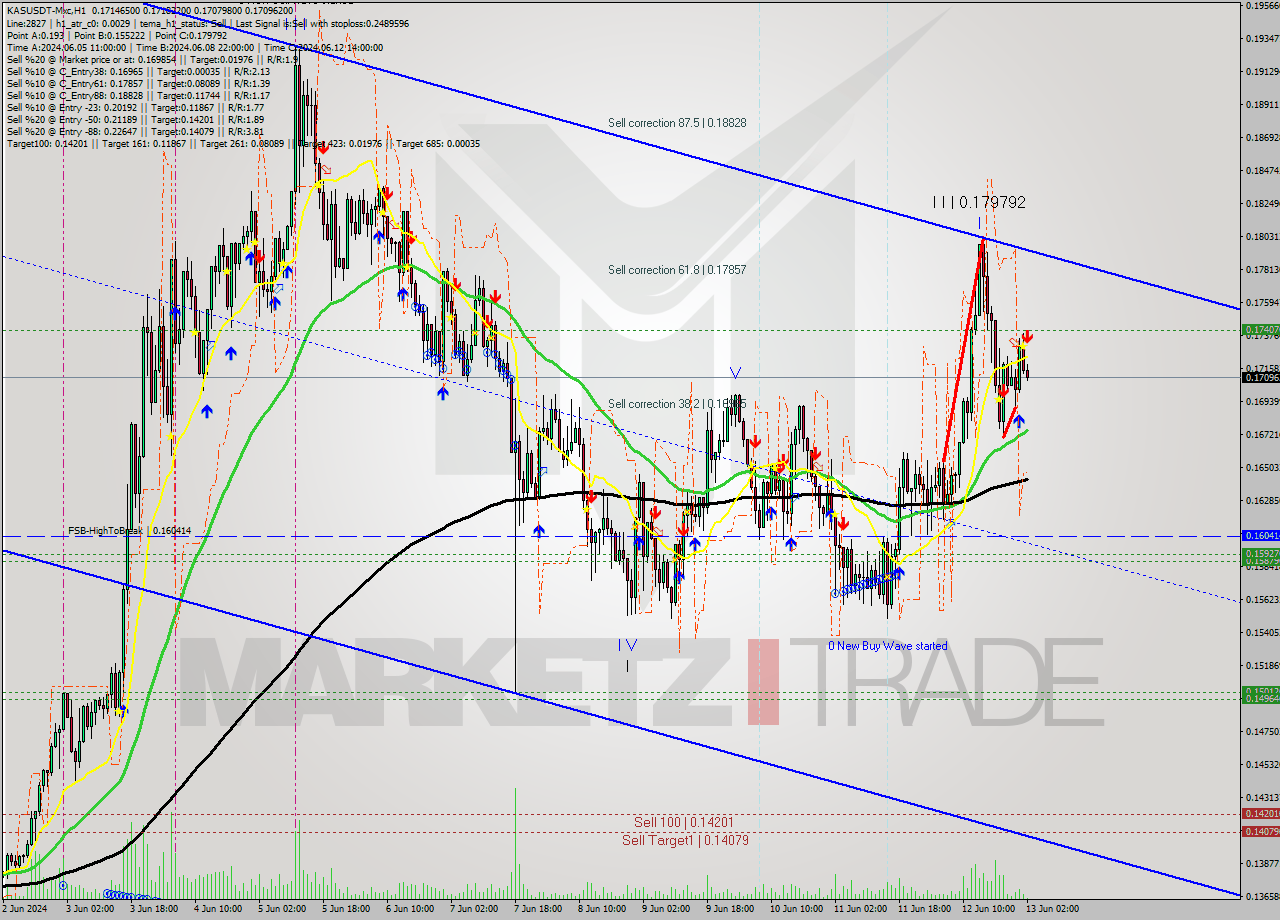Screen dimensions: 1280x920
Task: Click the 'Point A:0.193' info line
Action: [116, 35]
